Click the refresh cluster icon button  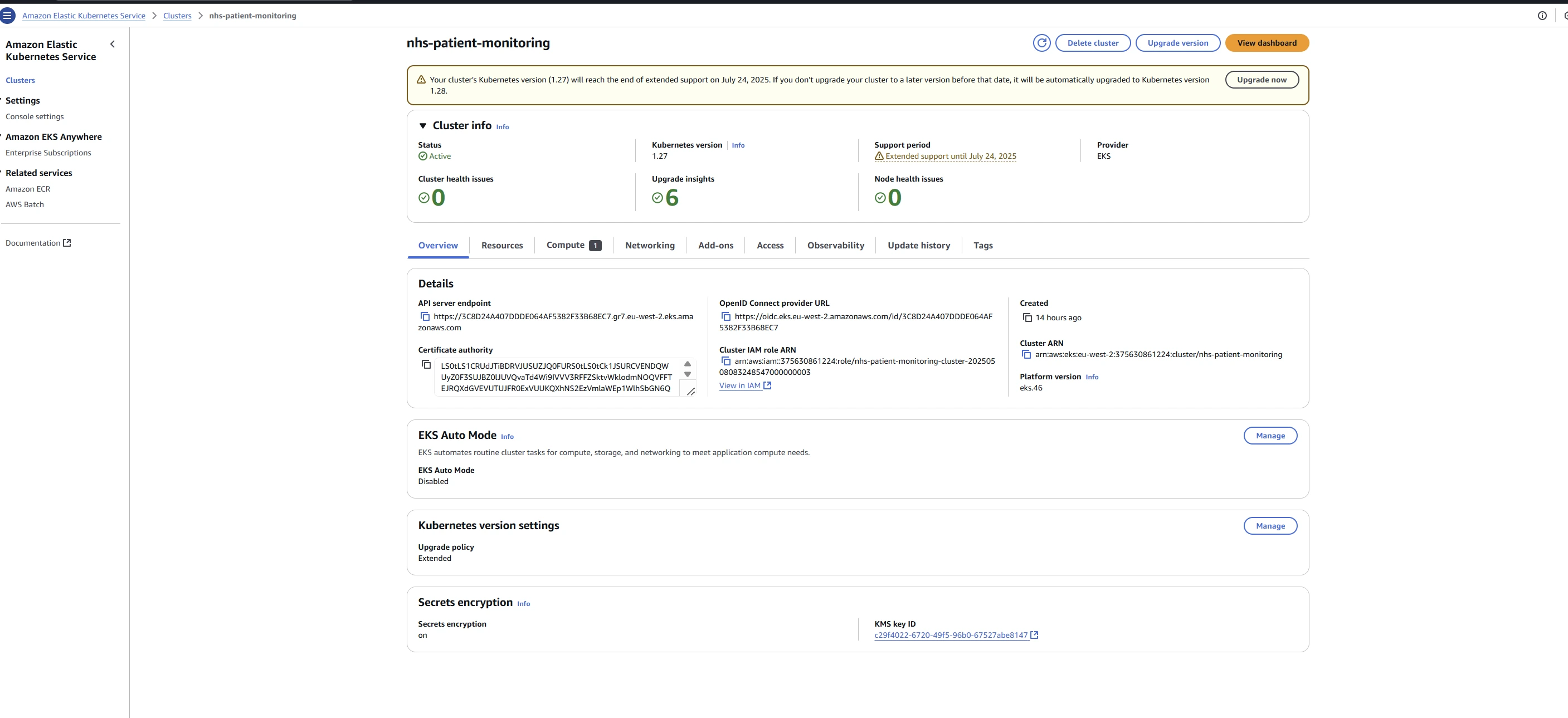(x=1041, y=43)
